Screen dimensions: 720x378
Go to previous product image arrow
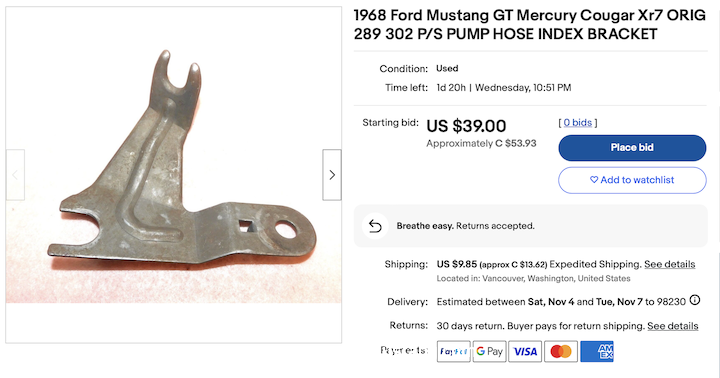coord(15,175)
